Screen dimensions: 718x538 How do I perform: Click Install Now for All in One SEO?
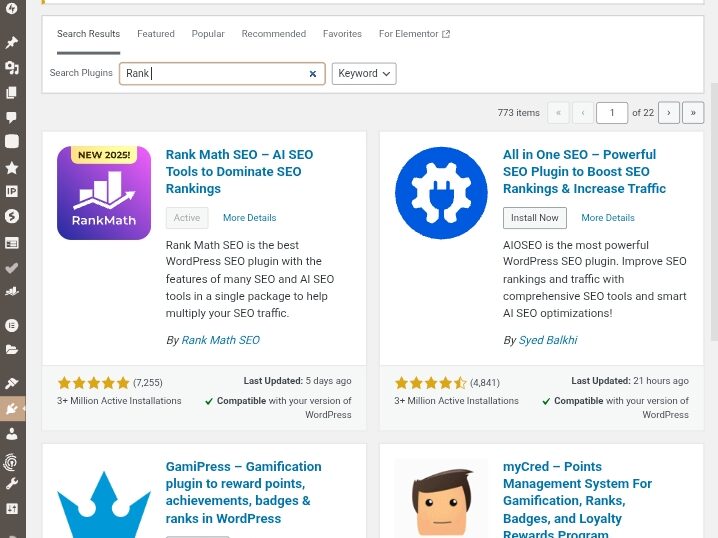[534, 218]
